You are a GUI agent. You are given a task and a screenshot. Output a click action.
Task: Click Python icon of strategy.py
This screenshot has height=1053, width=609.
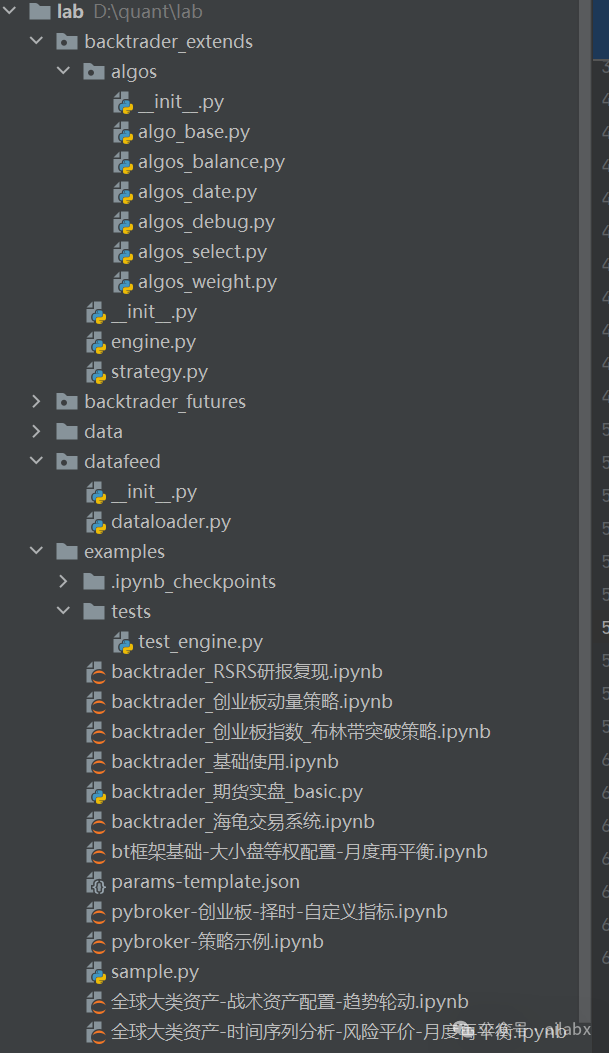(96, 373)
